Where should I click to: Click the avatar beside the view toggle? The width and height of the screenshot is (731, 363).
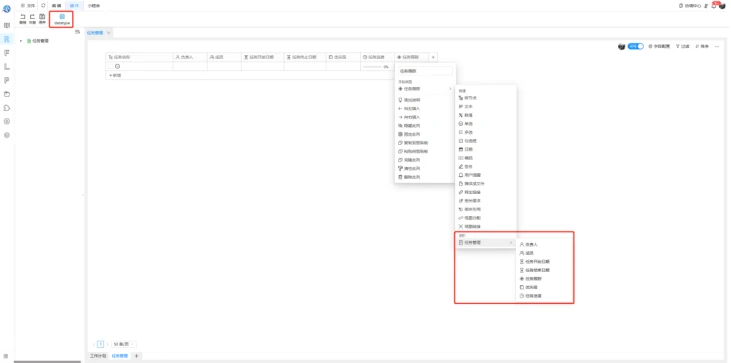click(x=621, y=47)
